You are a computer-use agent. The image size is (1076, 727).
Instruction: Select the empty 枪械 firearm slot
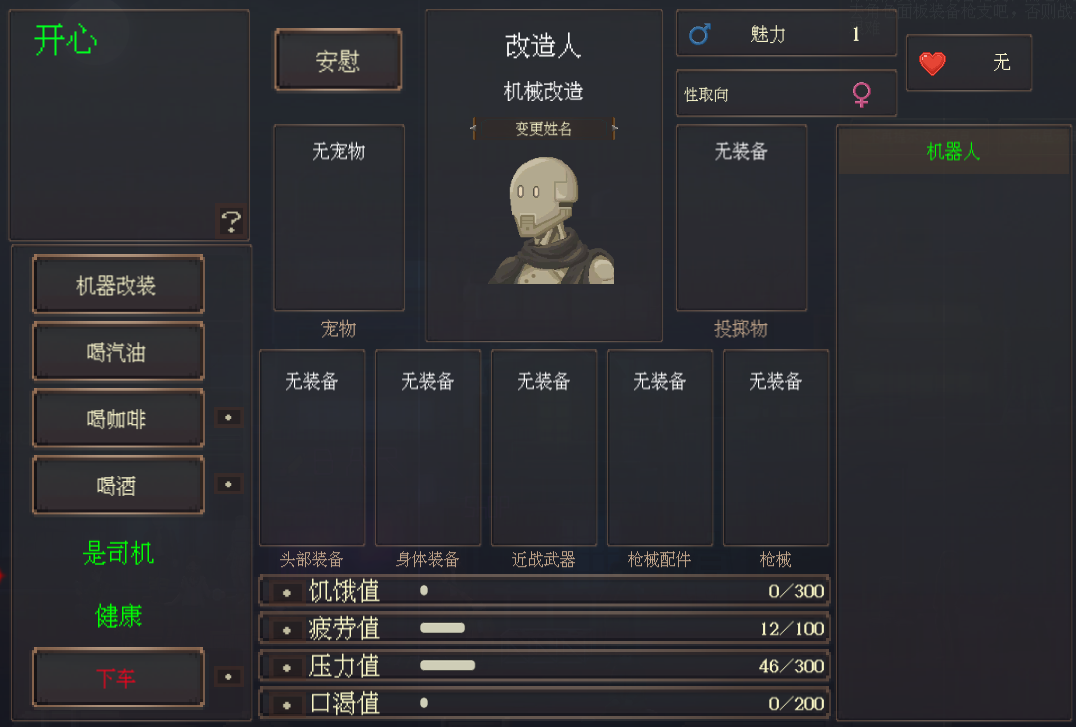coord(776,448)
